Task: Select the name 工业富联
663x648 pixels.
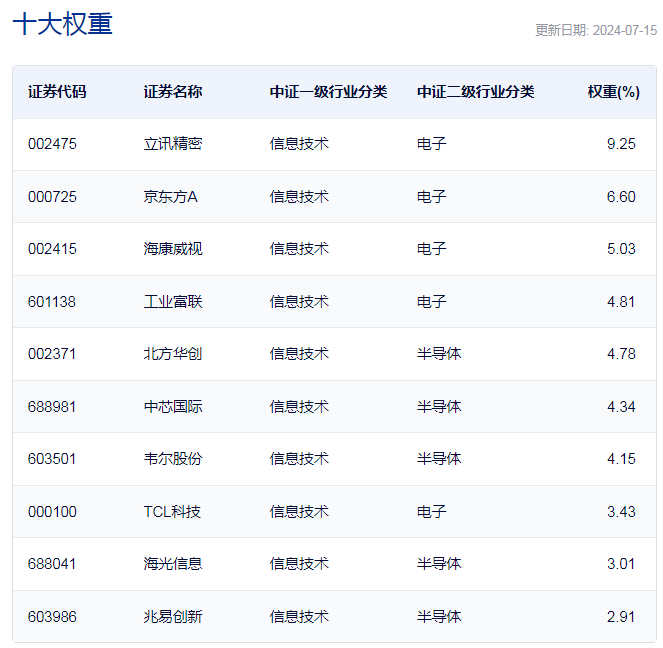Action: pyautogui.click(x=173, y=302)
